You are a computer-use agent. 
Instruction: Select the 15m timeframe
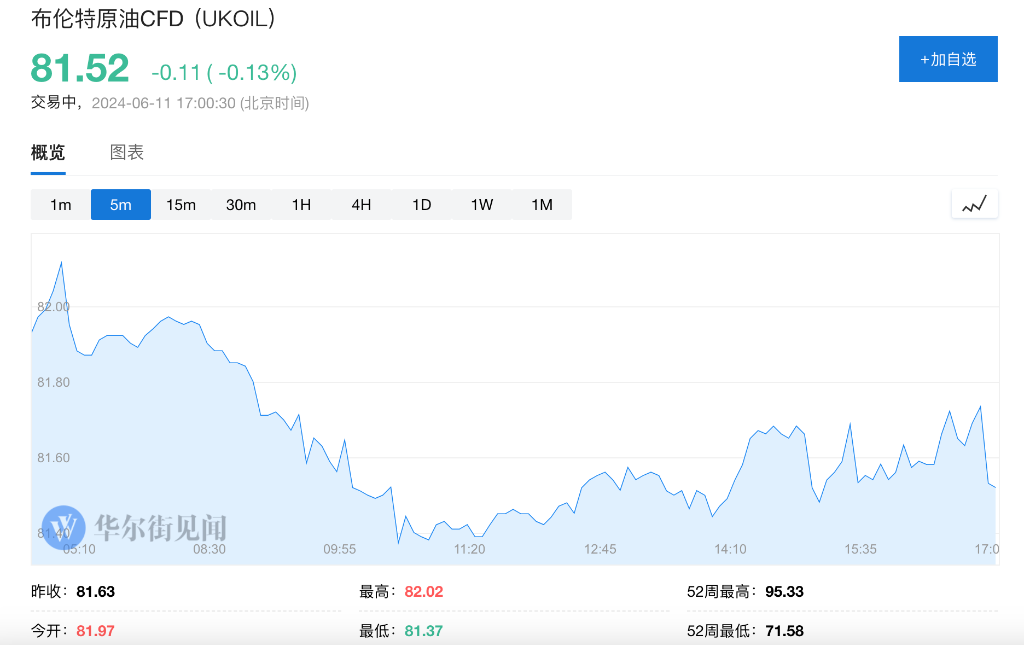coord(181,204)
